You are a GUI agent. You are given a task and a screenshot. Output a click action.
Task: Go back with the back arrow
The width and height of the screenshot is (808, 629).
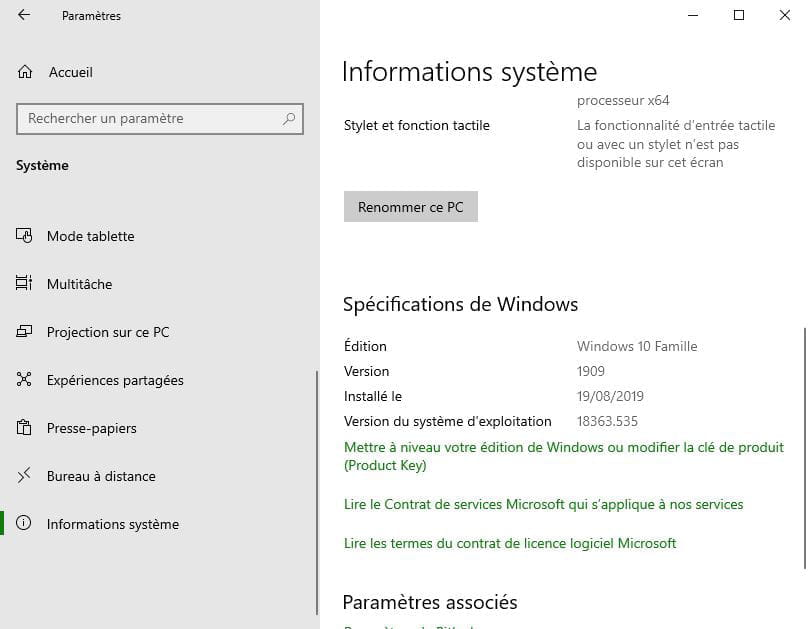[x=24, y=15]
